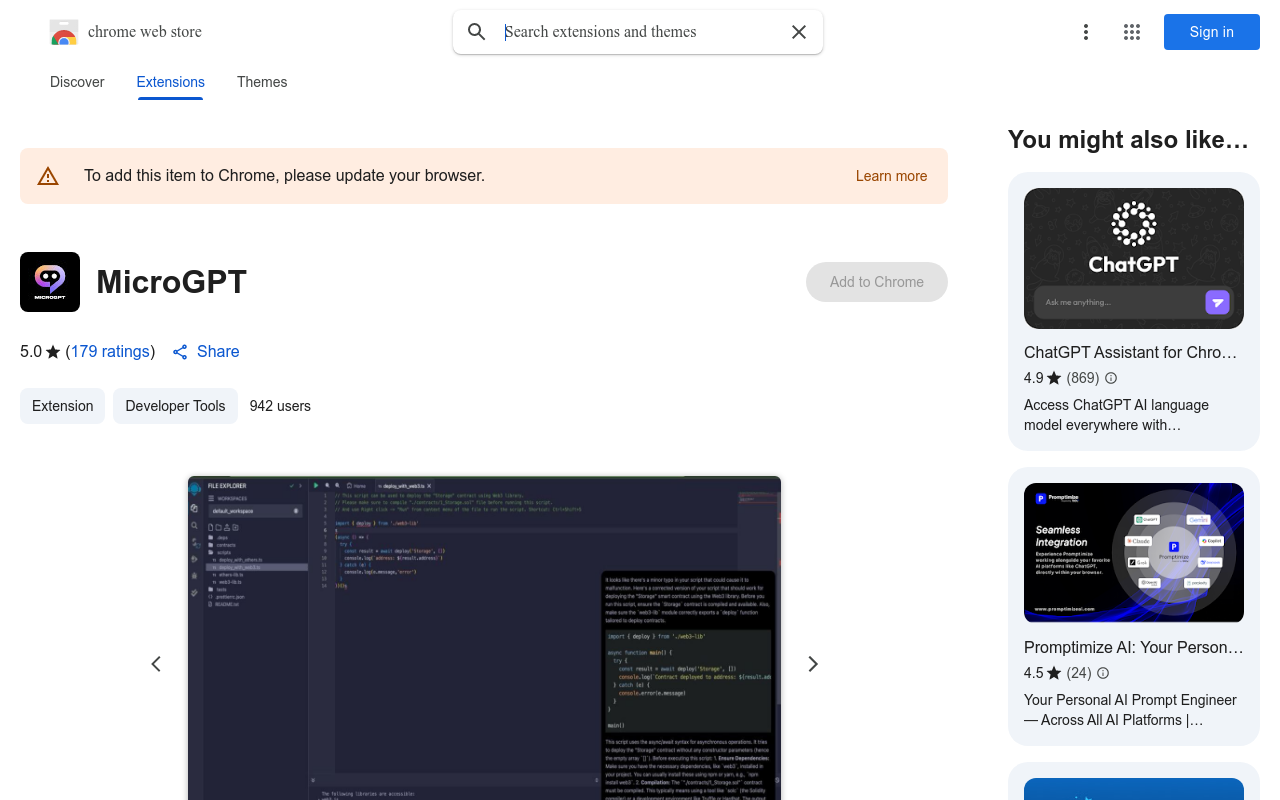Open the 179 ratings link
Viewport: 1280px width, 800px height.
click(x=110, y=351)
